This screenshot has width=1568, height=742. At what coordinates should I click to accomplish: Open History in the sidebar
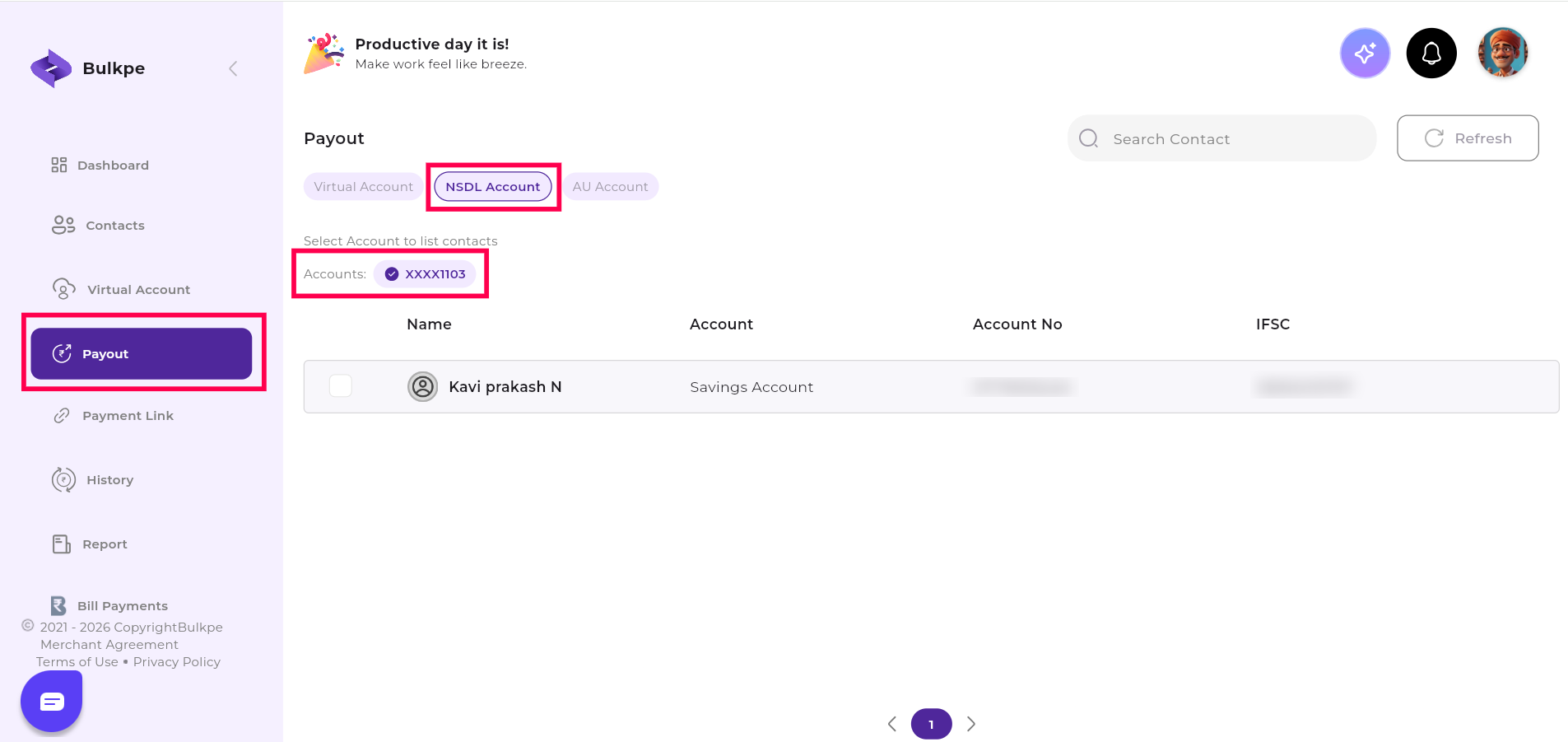pos(109,480)
